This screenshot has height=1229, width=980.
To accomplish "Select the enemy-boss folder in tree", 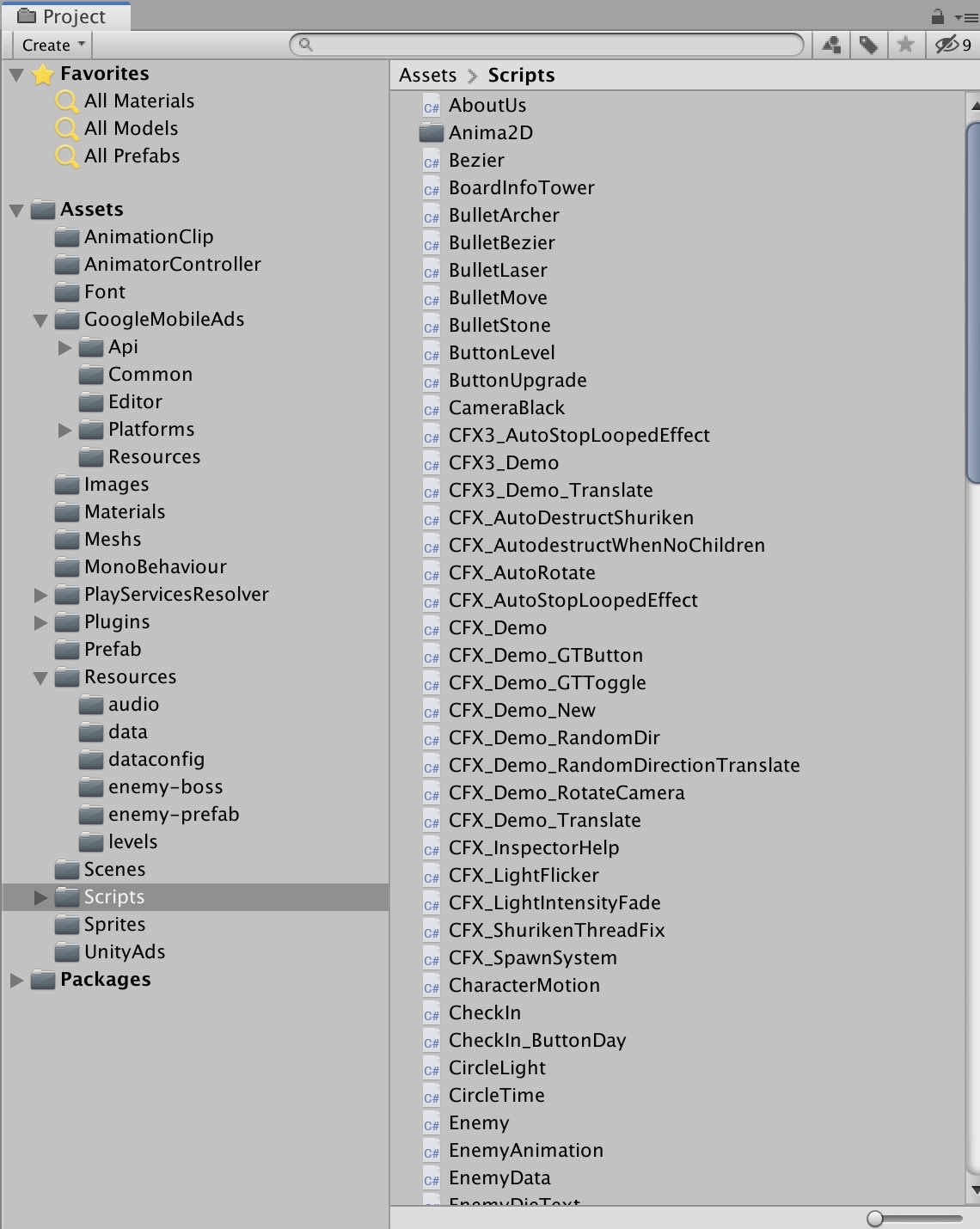I will pos(165,787).
